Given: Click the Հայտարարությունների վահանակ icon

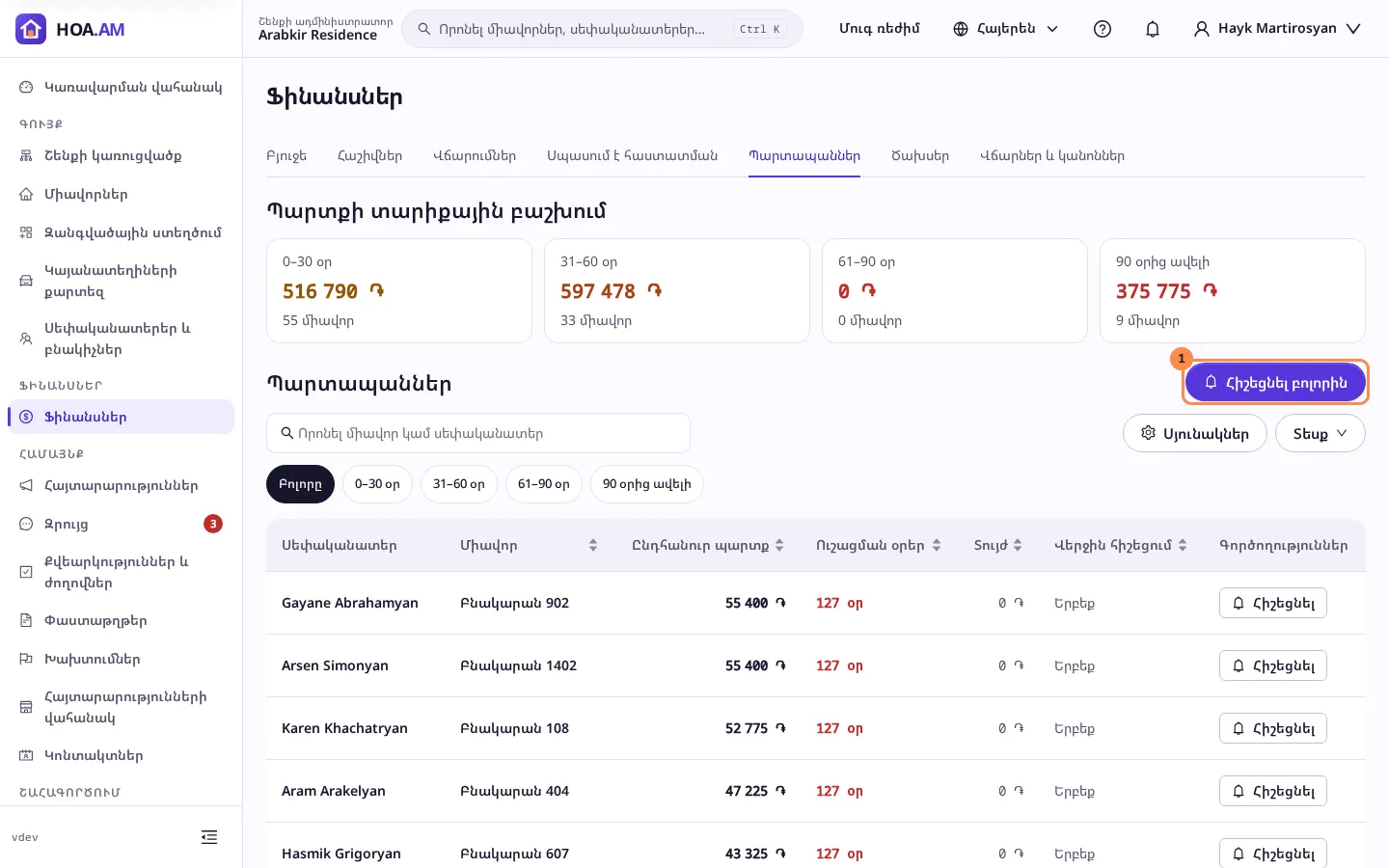Looking at the screenshot, I should [x=26, y=707].
